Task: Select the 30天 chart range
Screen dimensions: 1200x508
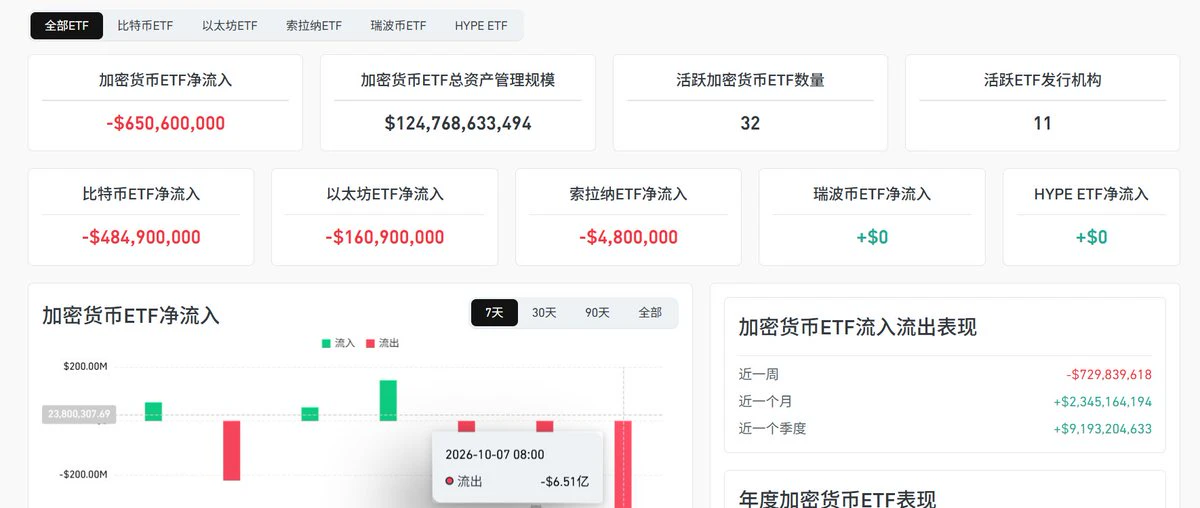Action: coord(544,313)
